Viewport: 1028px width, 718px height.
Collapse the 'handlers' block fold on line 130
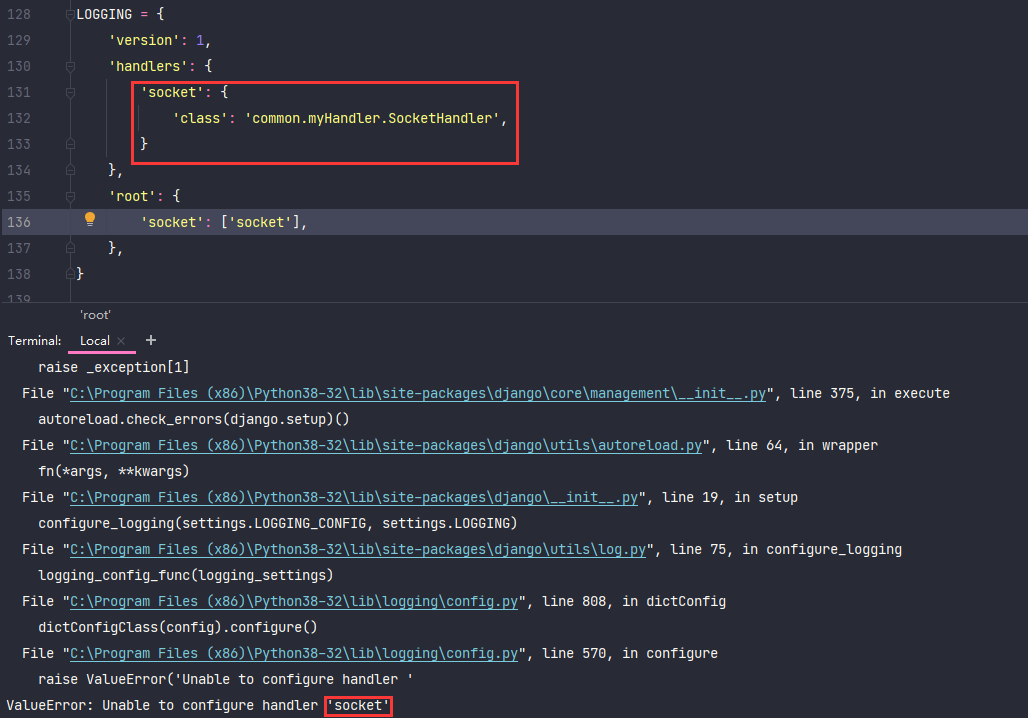[70, 66]
